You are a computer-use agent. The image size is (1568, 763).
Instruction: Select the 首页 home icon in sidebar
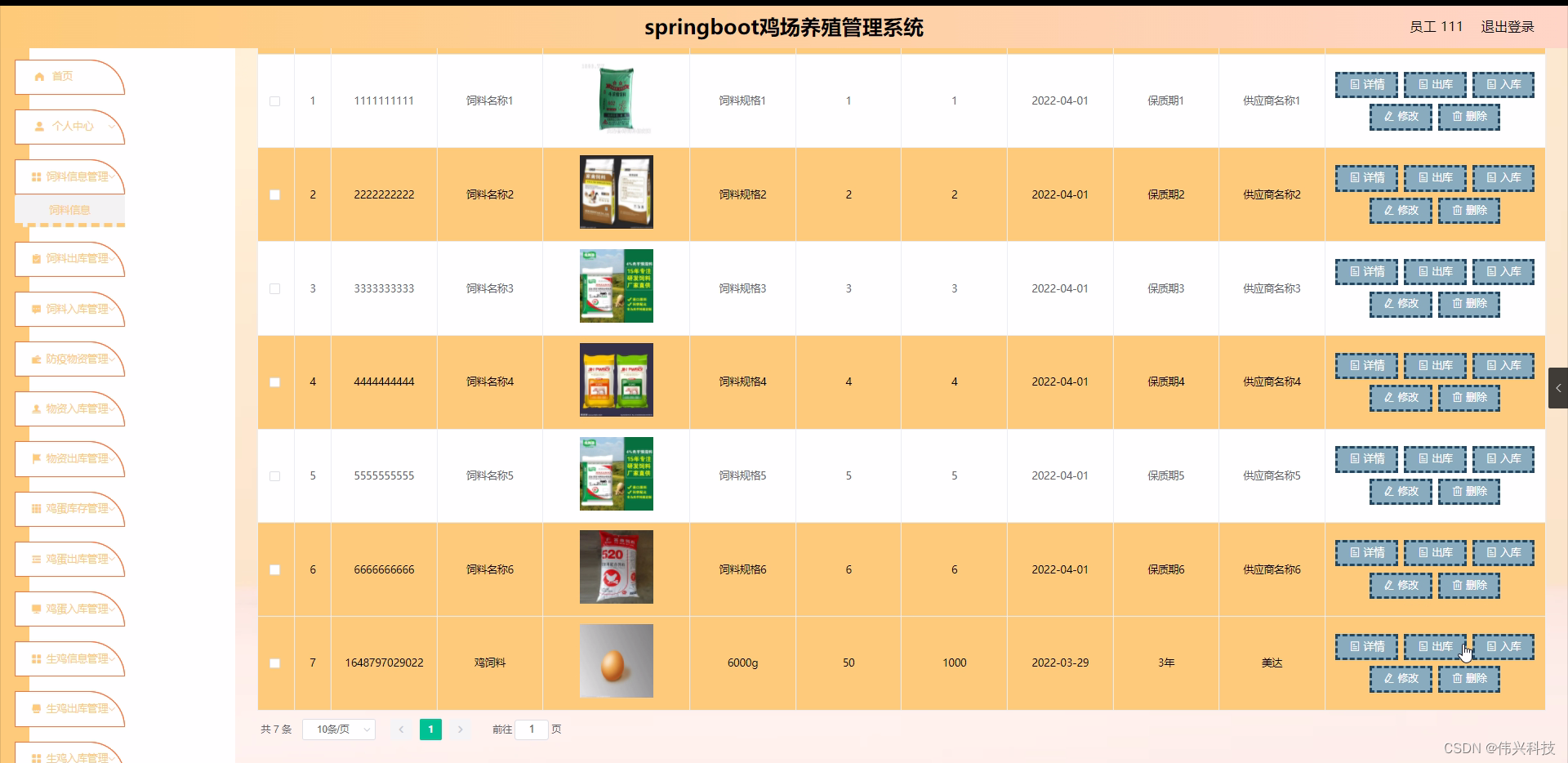click(x=38, y=76)
